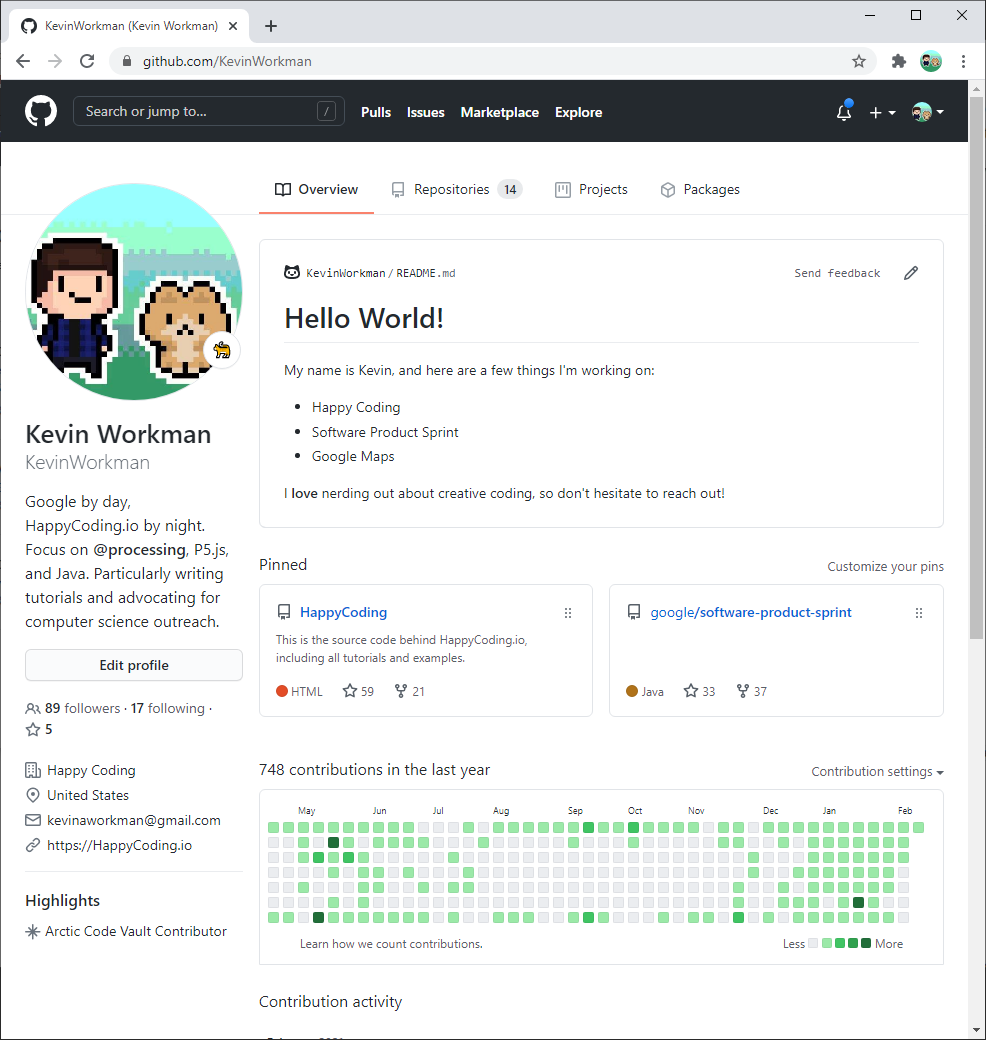
Task: Open the notifications bell
Action: (843, 111)
